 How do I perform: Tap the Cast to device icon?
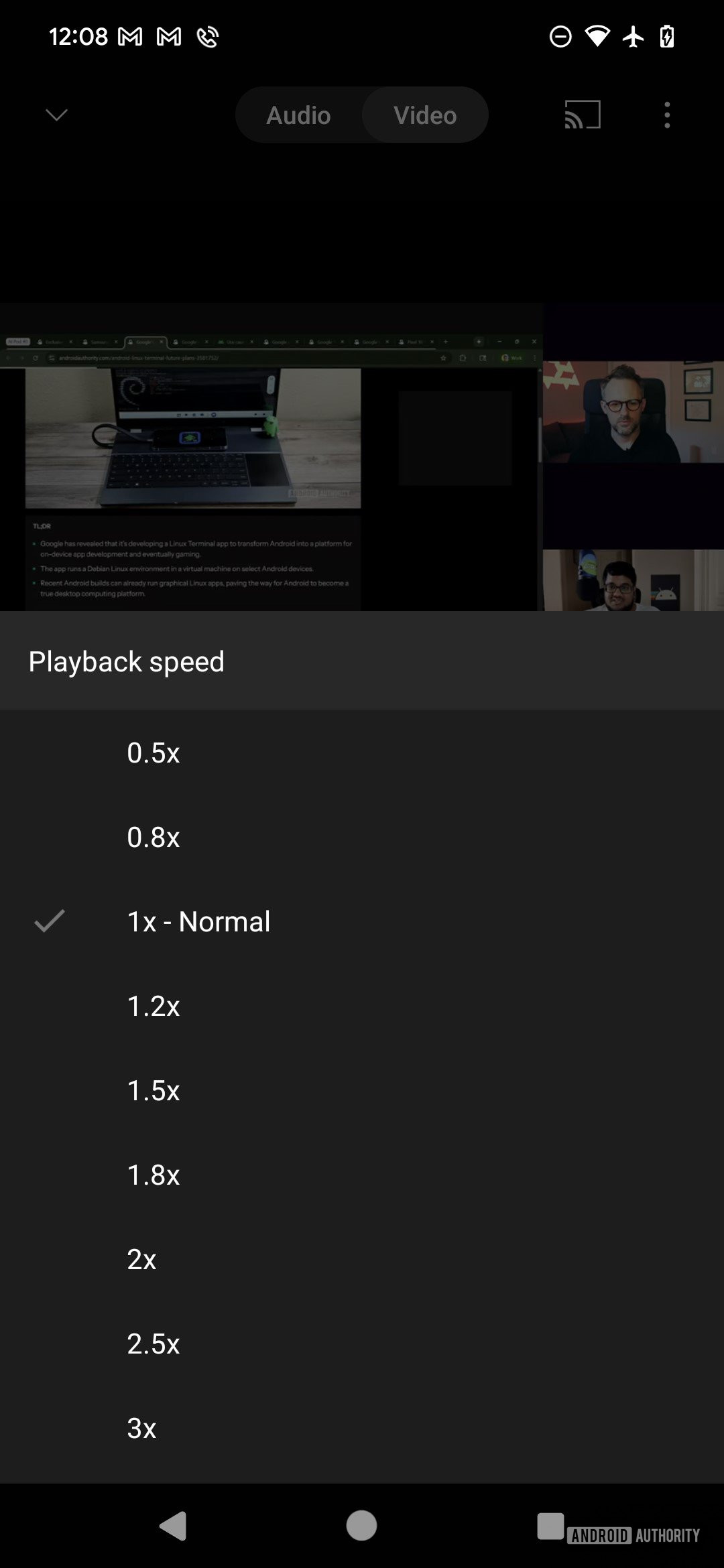click(582, 115)
